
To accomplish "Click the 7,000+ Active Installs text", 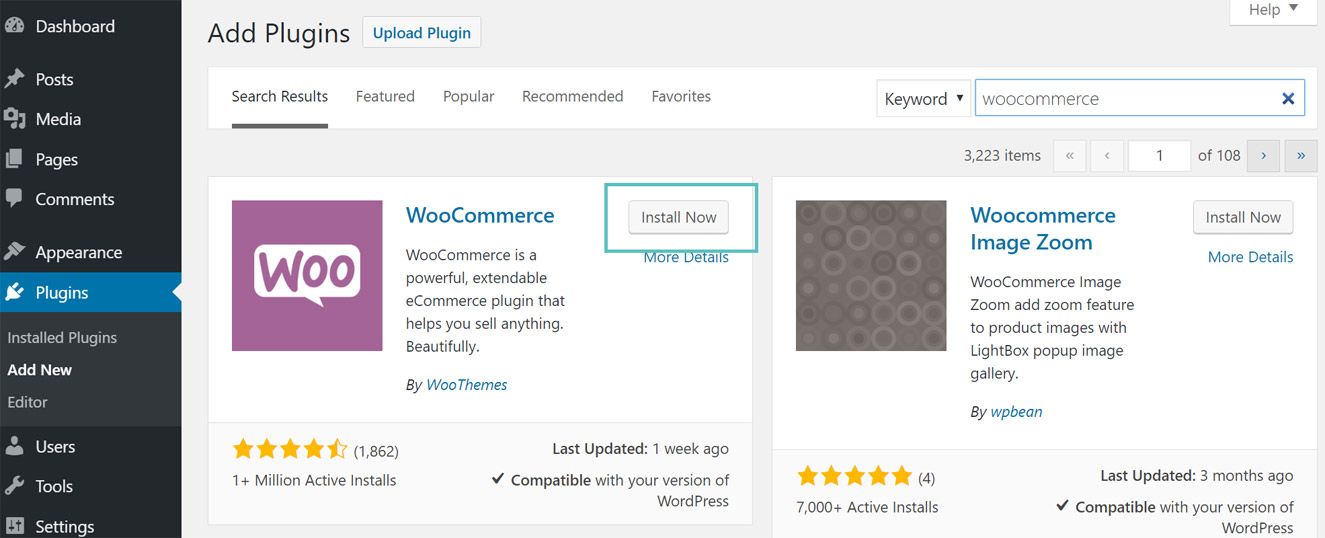I will (867, 507).
